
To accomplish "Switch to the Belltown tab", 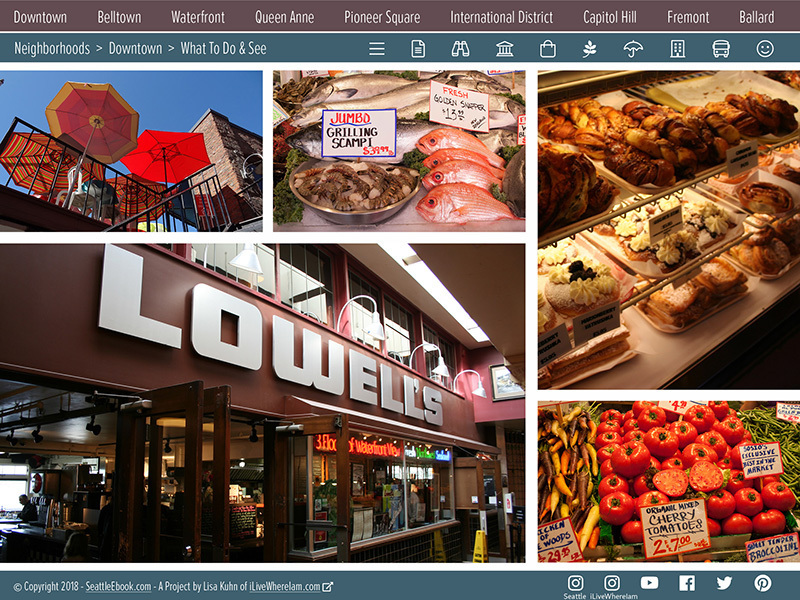I will [x=119, y=17].
